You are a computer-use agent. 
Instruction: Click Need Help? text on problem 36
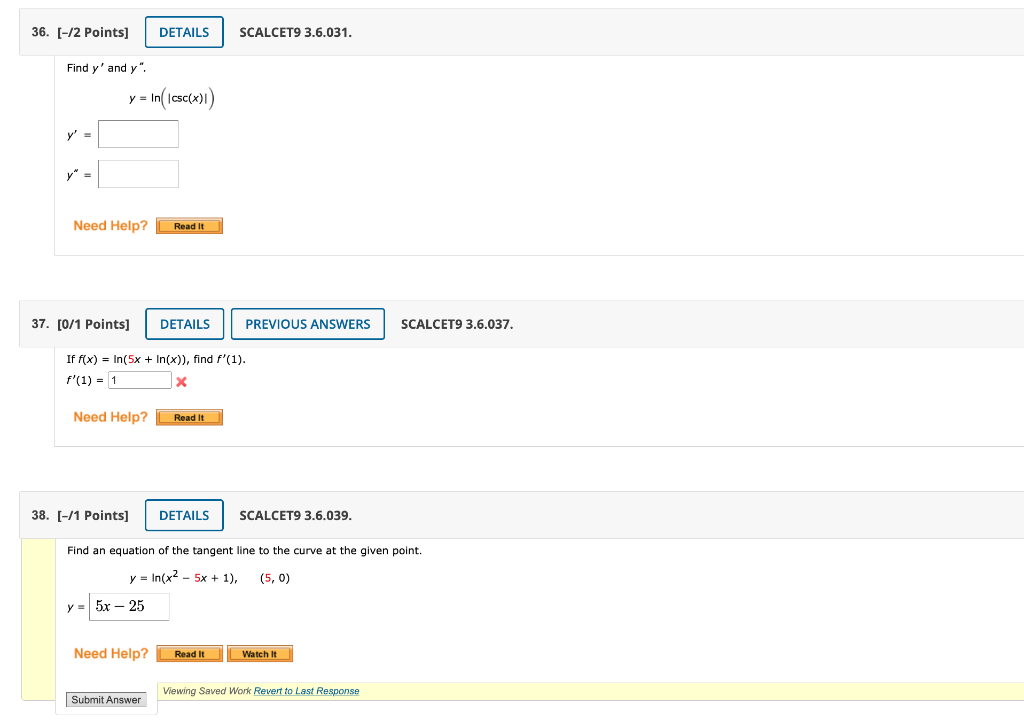click(110, 225)
